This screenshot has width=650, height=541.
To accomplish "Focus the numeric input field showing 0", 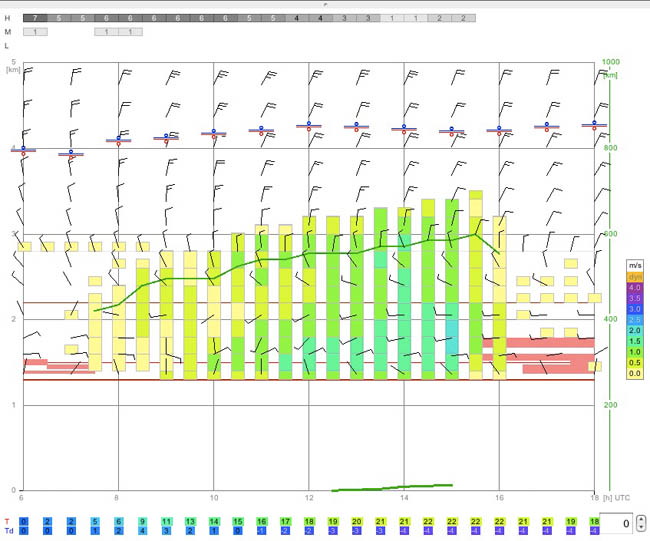I will coord(616,523).
